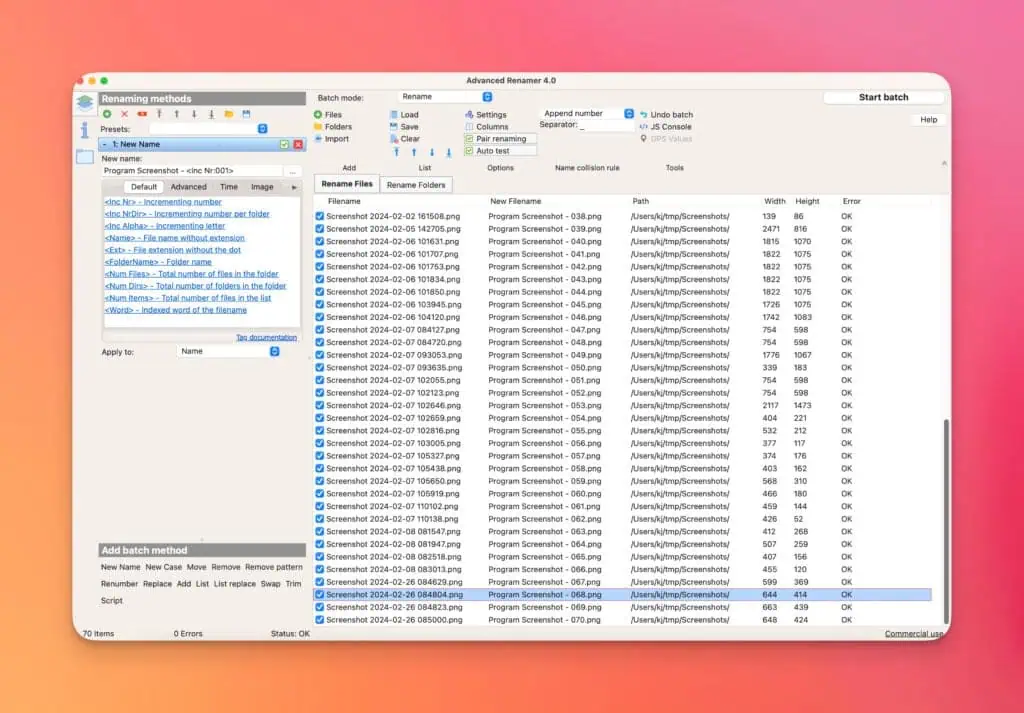
Task: Click the red X delete method icon
Action: click(x=124, y=114)
